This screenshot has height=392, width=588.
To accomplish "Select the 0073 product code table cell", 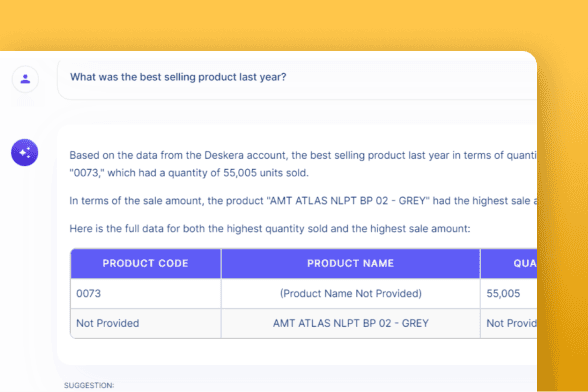I will (x=146, y=293).
